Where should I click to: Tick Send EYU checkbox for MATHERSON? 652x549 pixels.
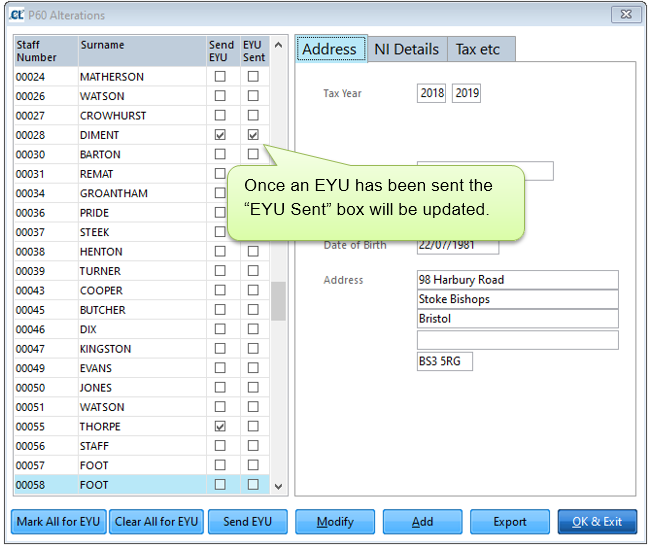pyautogui.click(x=220, y=77)
